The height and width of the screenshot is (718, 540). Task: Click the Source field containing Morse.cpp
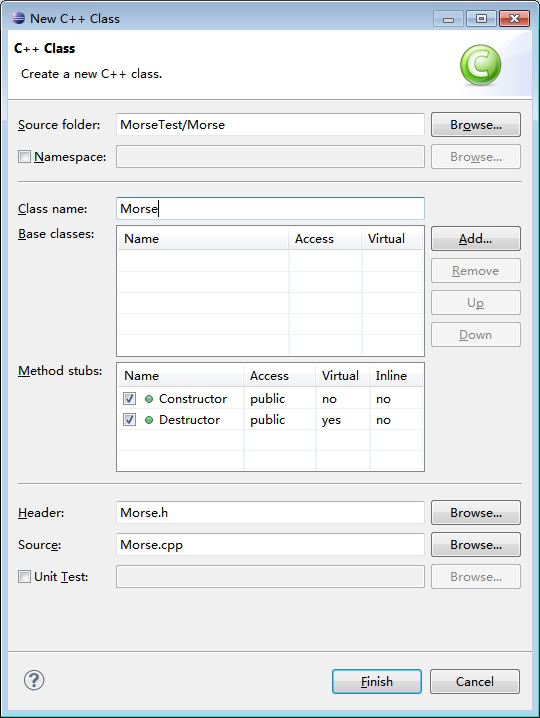[270, 544]
